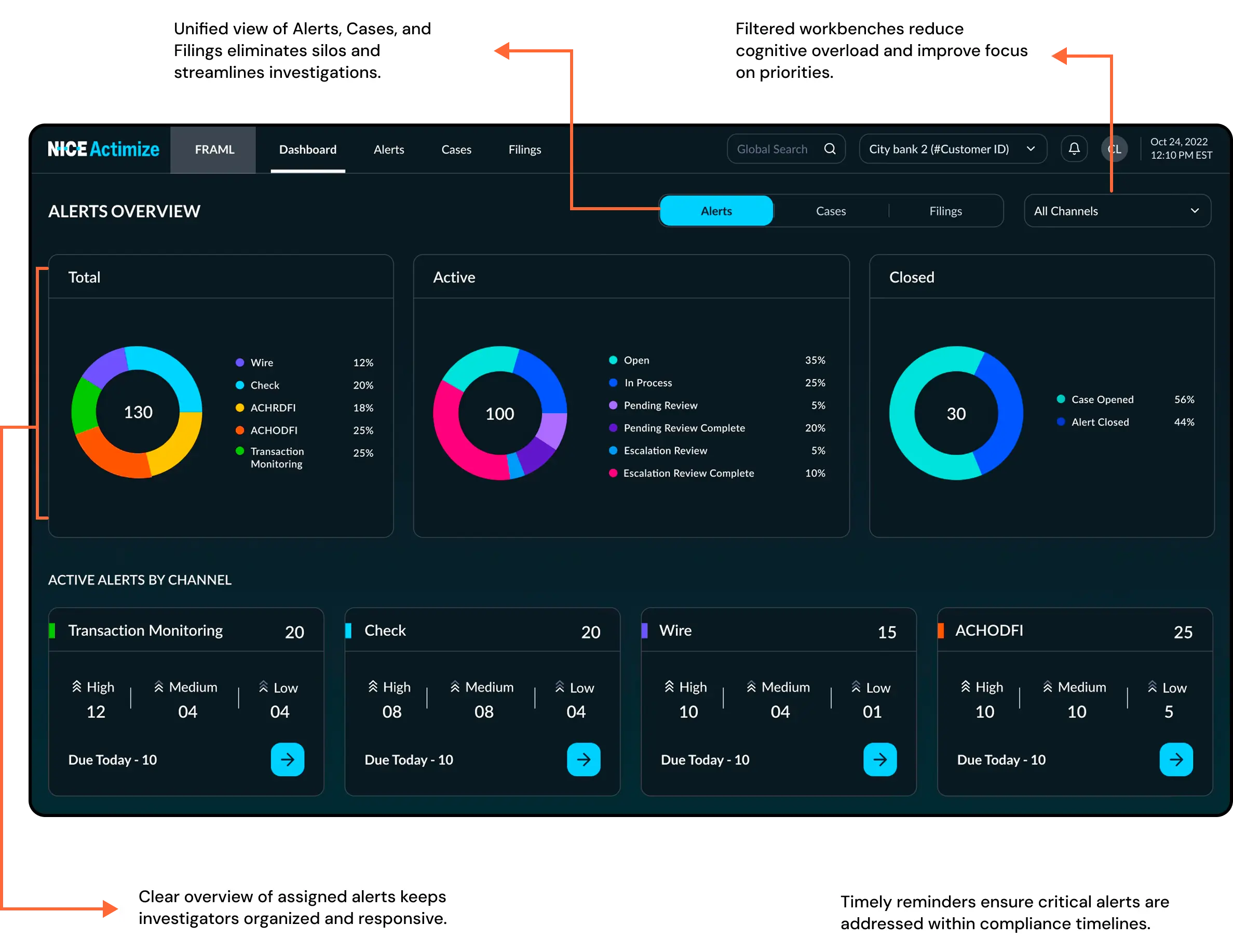Click the arrow button in Wire card
Image resolution: width=1233 pixels, height=952 pixels.
[879, 759]
